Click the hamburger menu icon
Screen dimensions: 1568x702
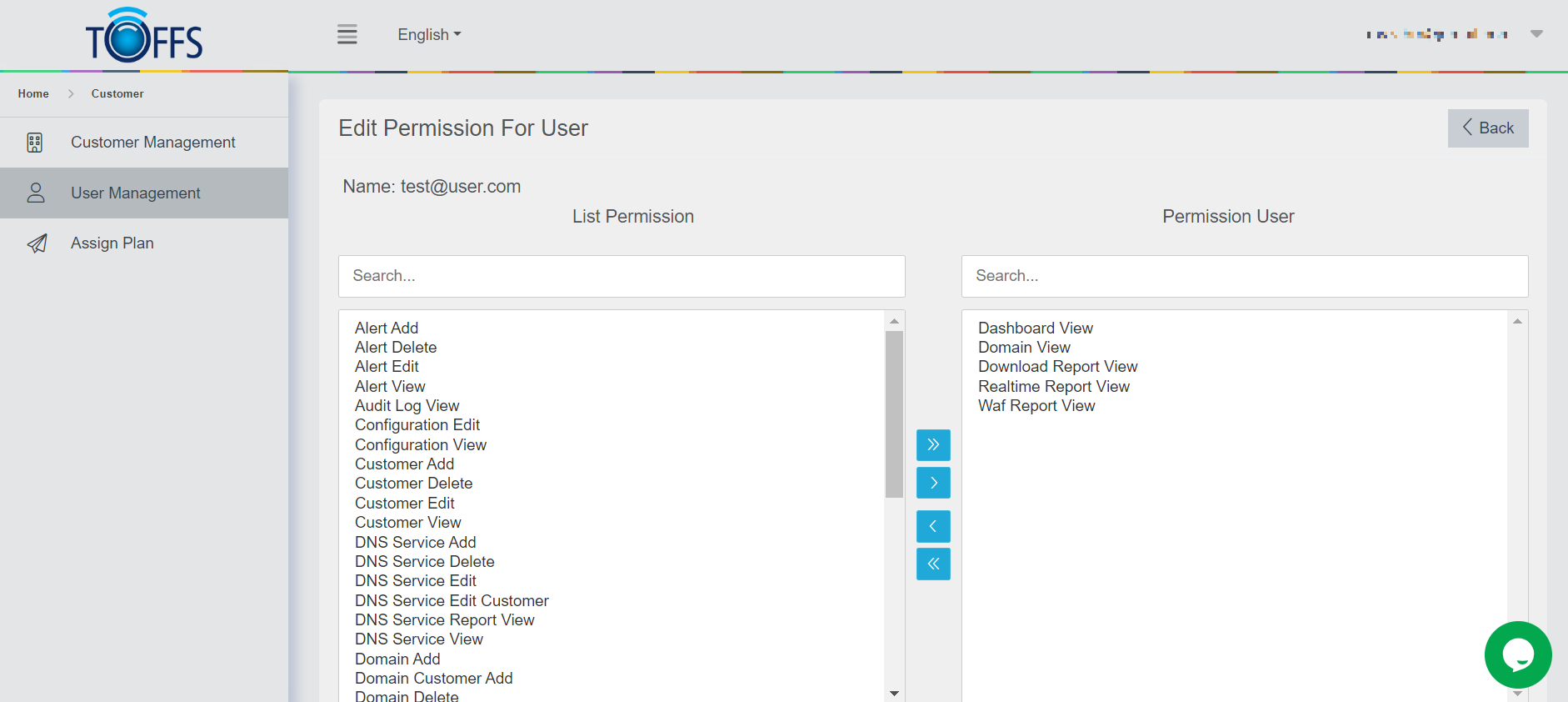click(347, 35)
